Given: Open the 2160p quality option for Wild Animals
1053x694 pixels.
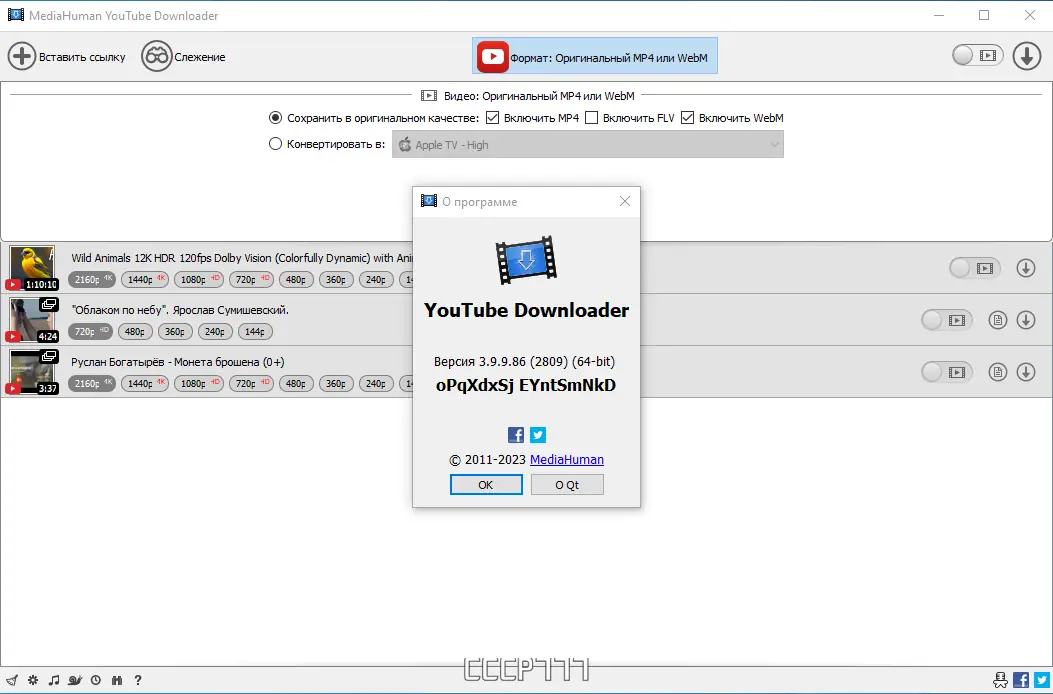Looking at the screenshot, I should (x=91, y=279).
